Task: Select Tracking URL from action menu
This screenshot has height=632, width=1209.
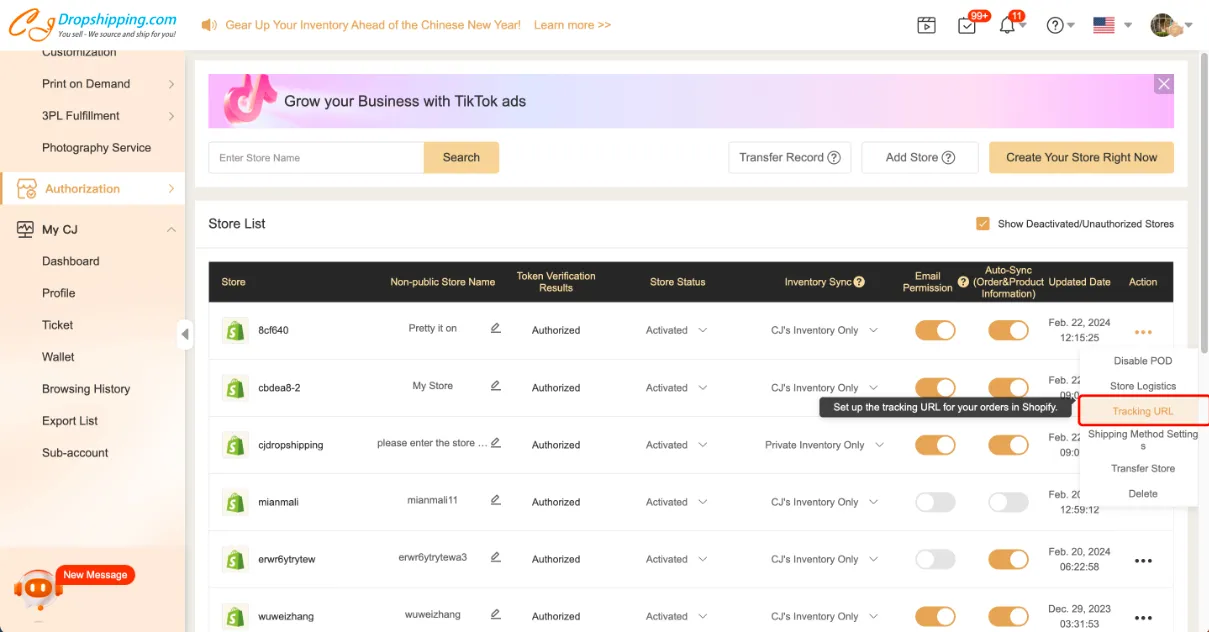Action: click(x=1143, y=411)
